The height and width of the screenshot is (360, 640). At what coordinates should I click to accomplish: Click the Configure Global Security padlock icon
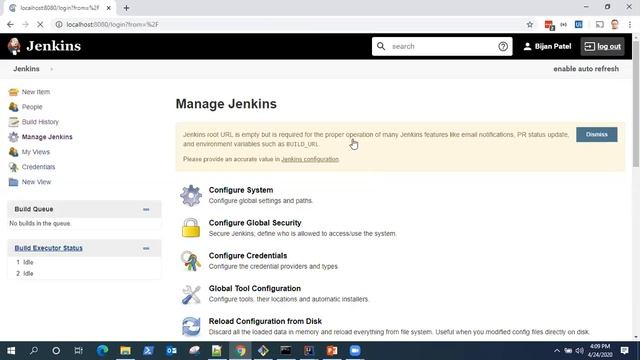pos(191,228)
